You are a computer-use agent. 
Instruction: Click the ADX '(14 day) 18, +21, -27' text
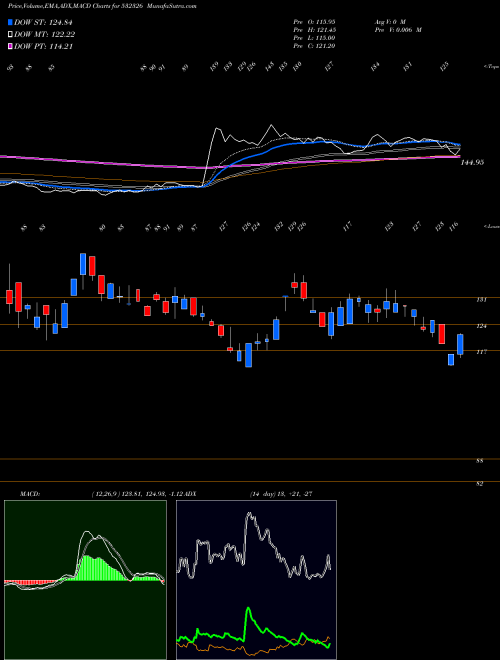point(281,494)
